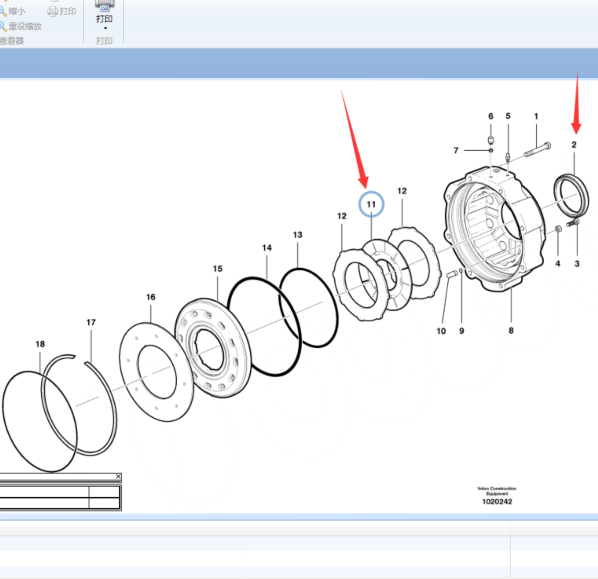598x579 pixels.
Task: Select callout number 15 for the piston
Action: click(217, 269)
